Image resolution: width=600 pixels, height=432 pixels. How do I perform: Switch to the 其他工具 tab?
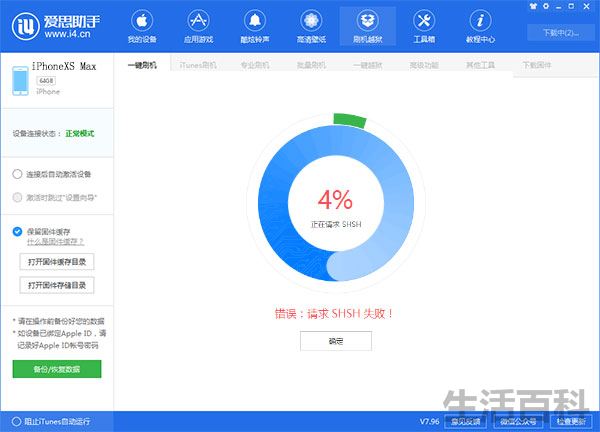[x=480, y=65]
